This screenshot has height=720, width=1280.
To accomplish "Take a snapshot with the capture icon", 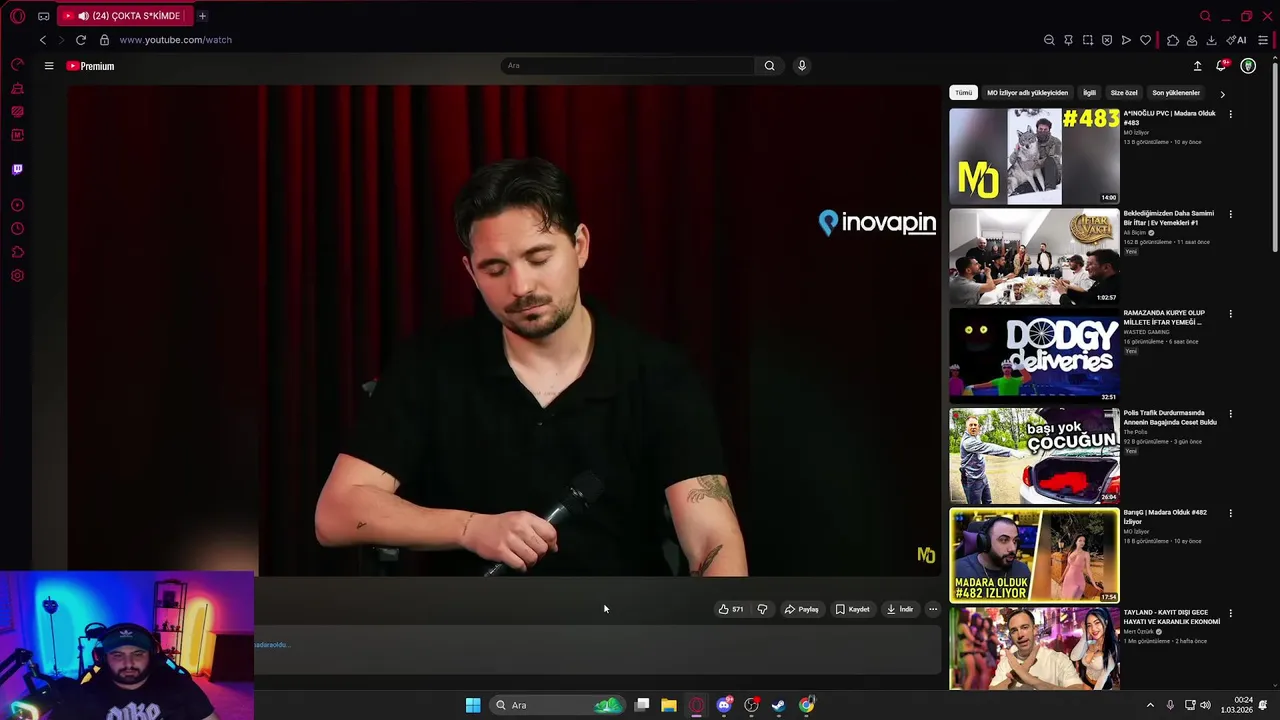I will [x=1087, y=40].
